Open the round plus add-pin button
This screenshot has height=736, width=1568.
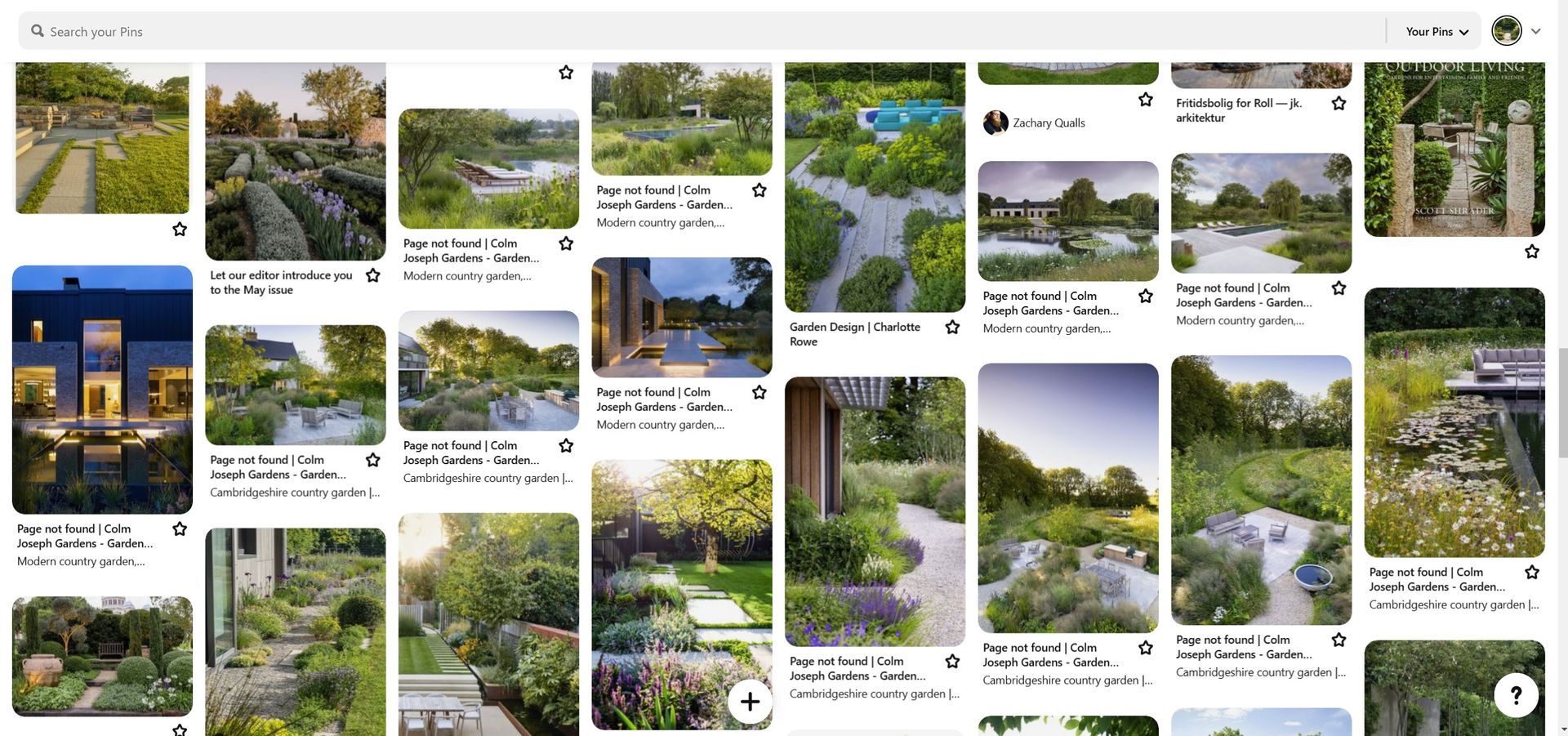tap(750, 701)
